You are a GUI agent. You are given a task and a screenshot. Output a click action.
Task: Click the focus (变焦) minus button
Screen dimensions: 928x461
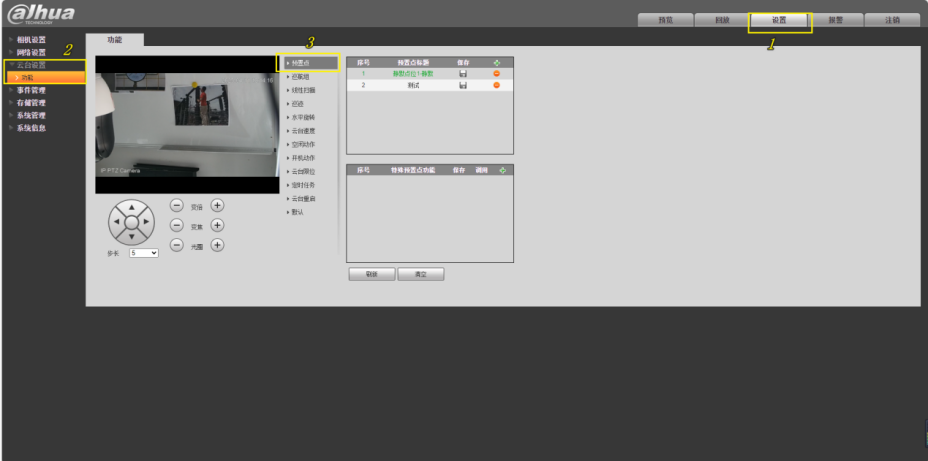pyautogui.click(x=176, y=225)
